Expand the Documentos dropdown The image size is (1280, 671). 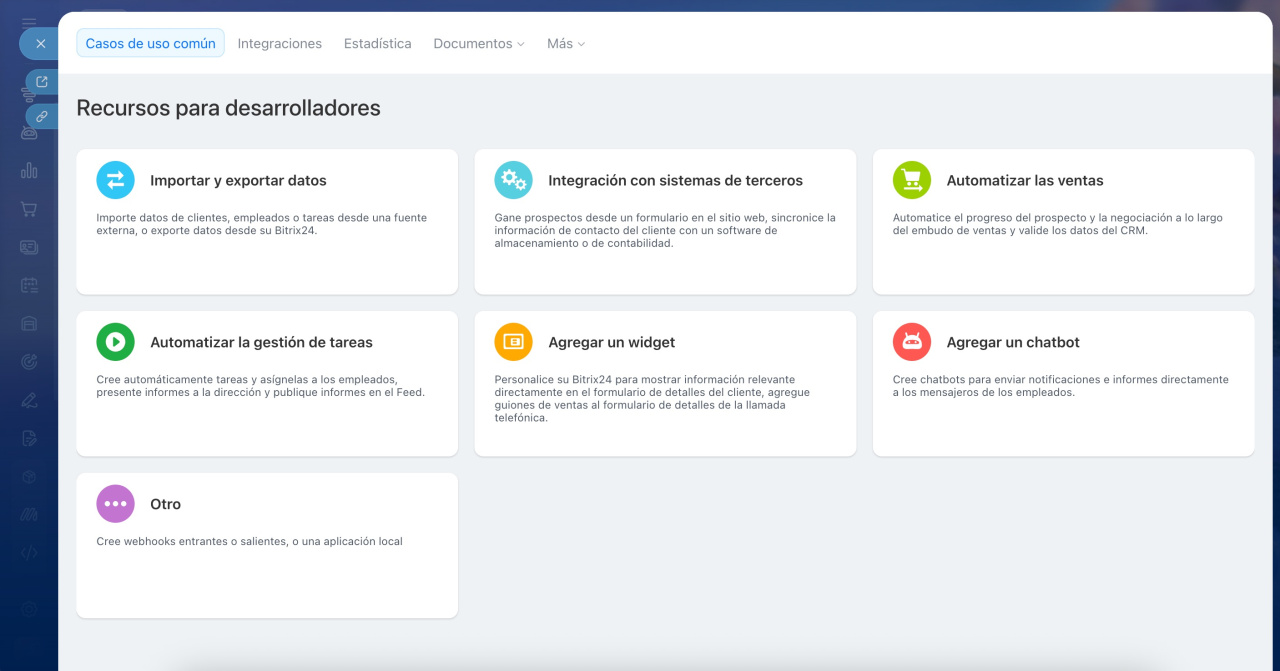[x=479, y=44]
